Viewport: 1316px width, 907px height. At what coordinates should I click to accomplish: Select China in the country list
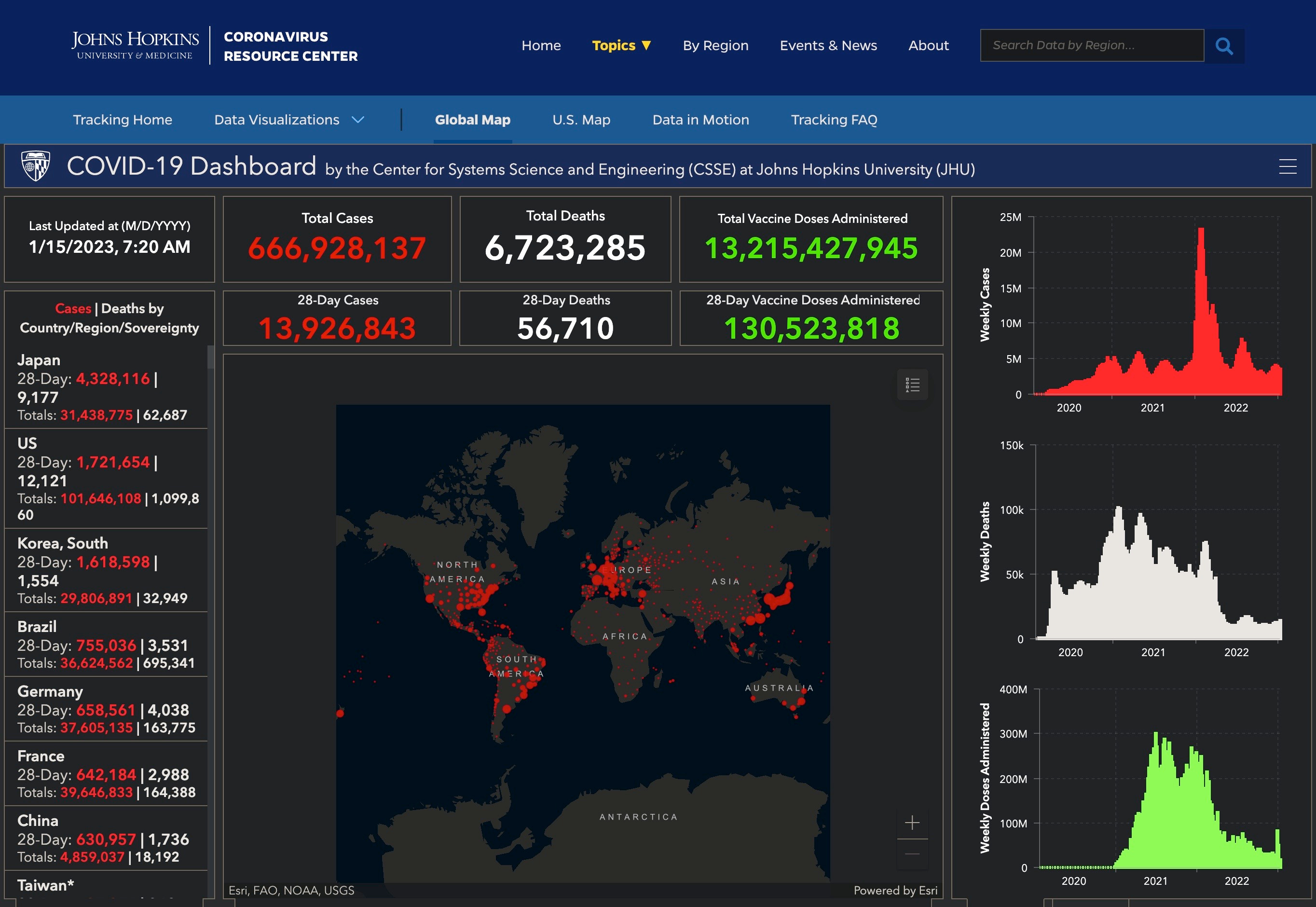pos(106,838)
